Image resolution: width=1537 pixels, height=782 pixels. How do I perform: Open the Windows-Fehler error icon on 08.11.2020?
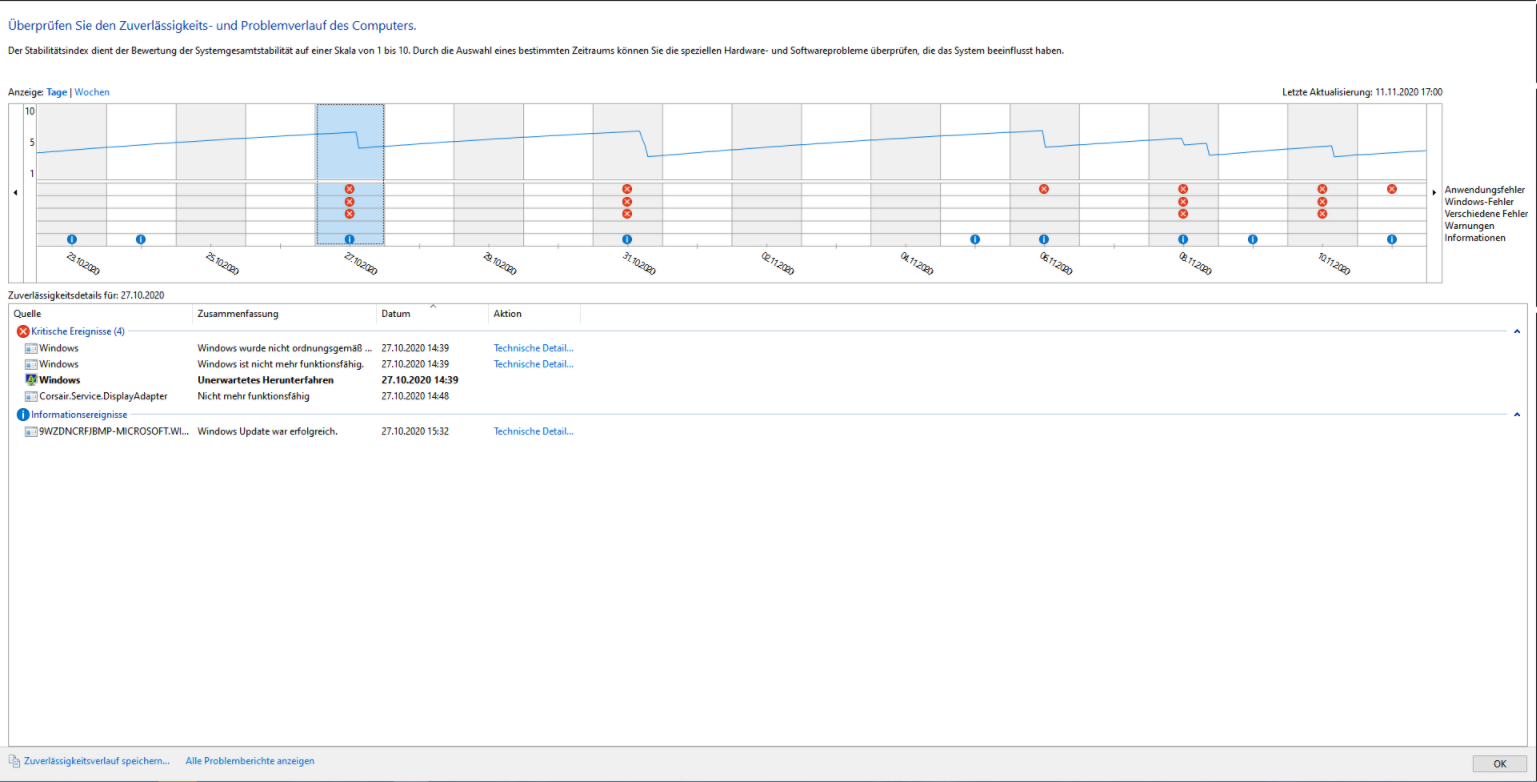click(x=1183, y=202)
